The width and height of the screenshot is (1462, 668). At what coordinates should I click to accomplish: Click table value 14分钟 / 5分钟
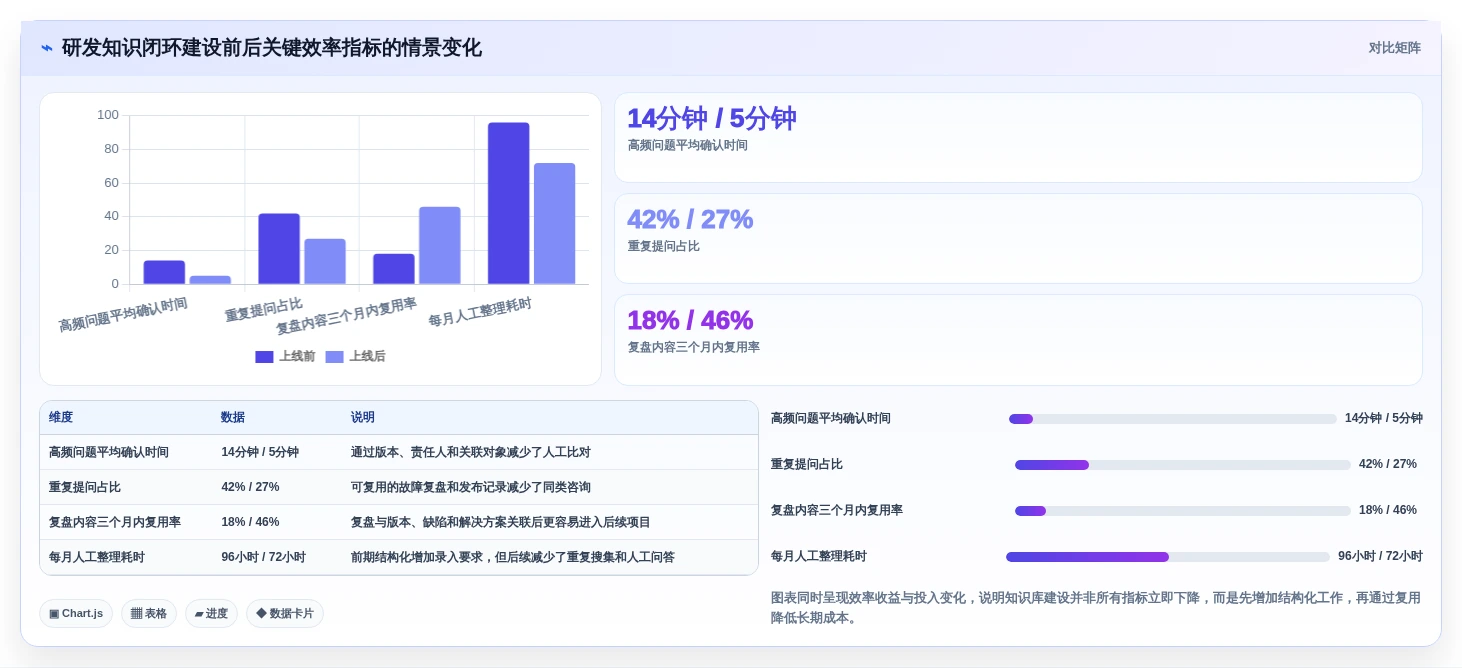(260, 453)
